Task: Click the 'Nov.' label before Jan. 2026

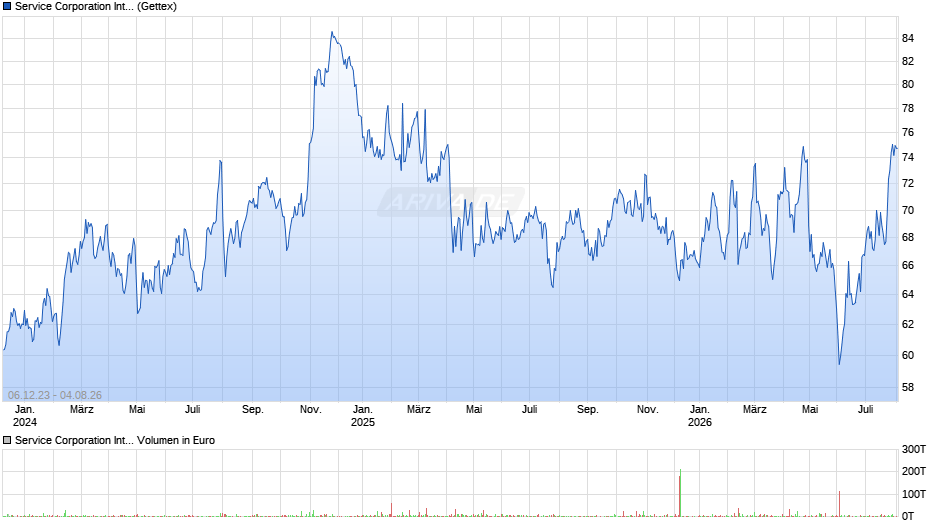Action: click(647, 410)
